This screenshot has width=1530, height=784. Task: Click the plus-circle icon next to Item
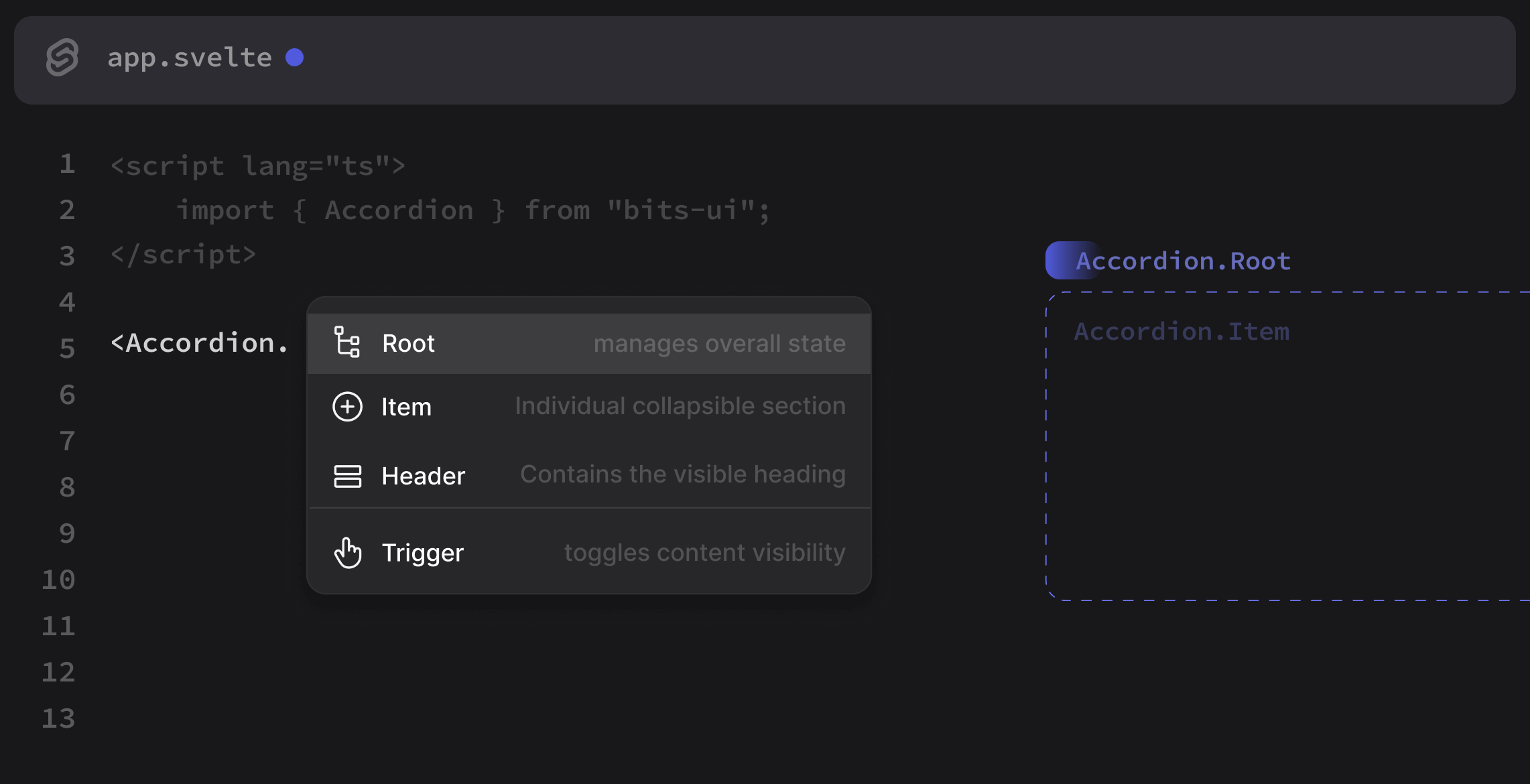348,407
